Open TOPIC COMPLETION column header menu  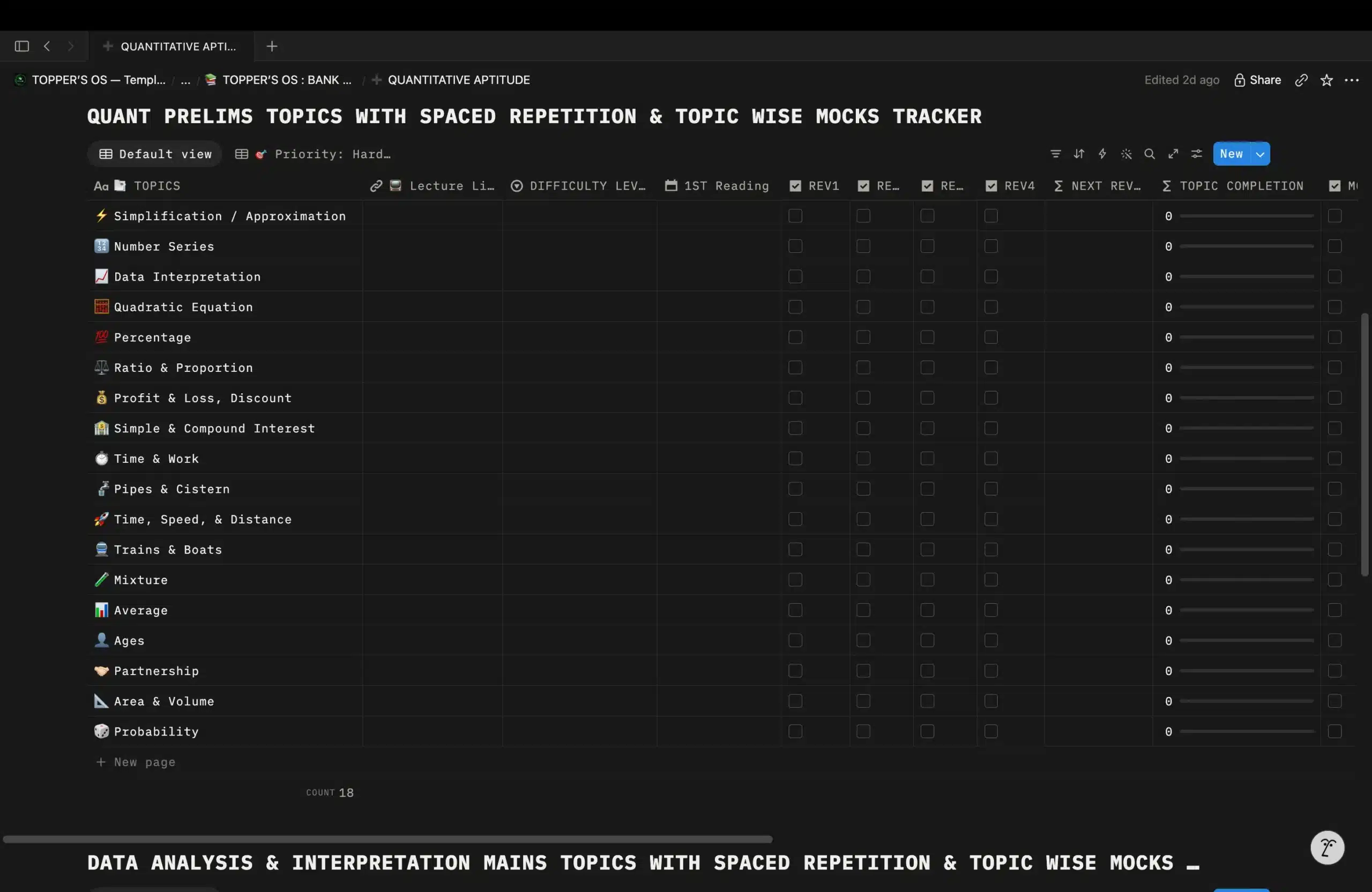click(1236, 185)
